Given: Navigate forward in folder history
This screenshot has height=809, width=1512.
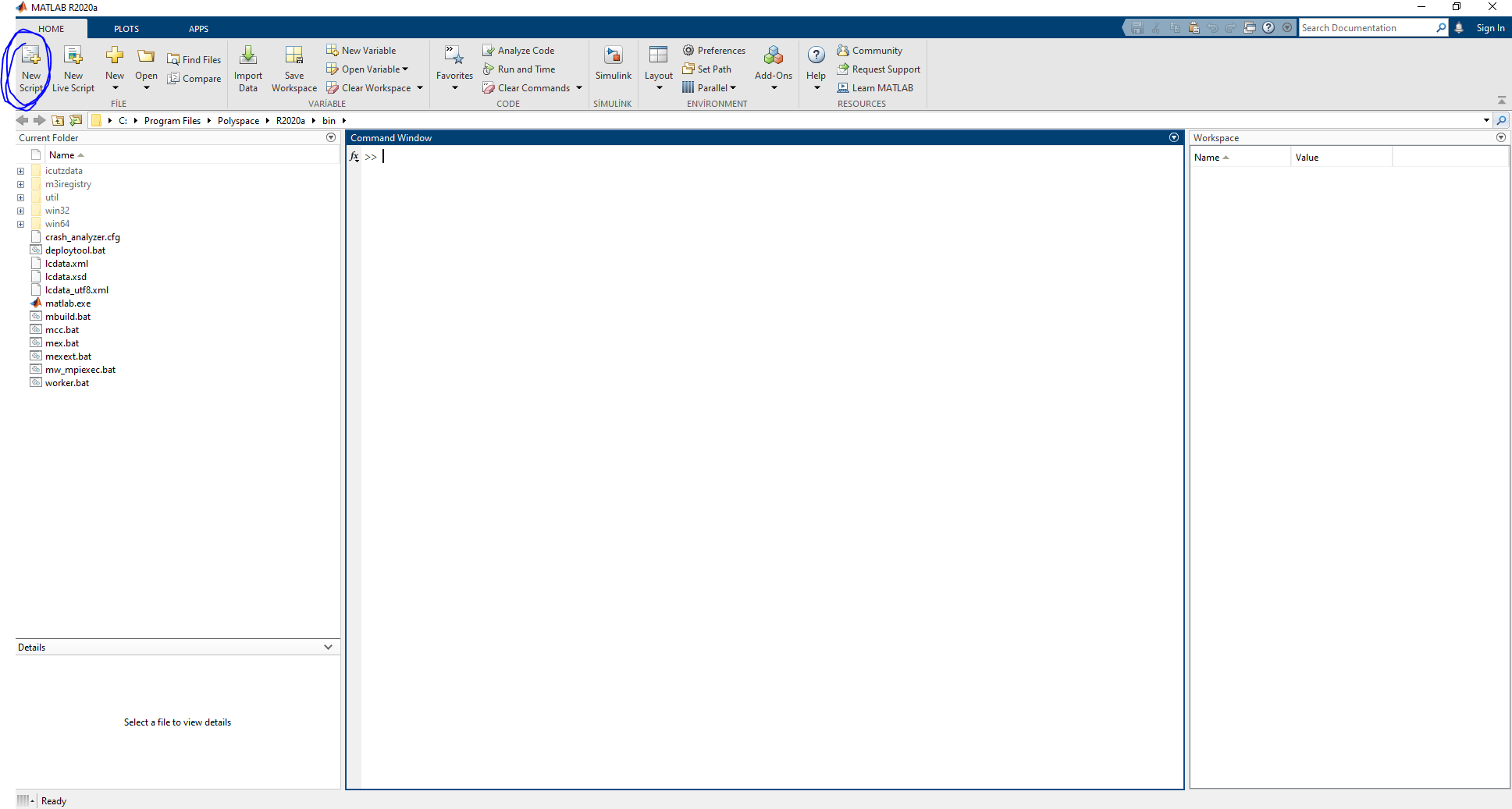Looking at the screenshot, I should (x=39, y=120).
